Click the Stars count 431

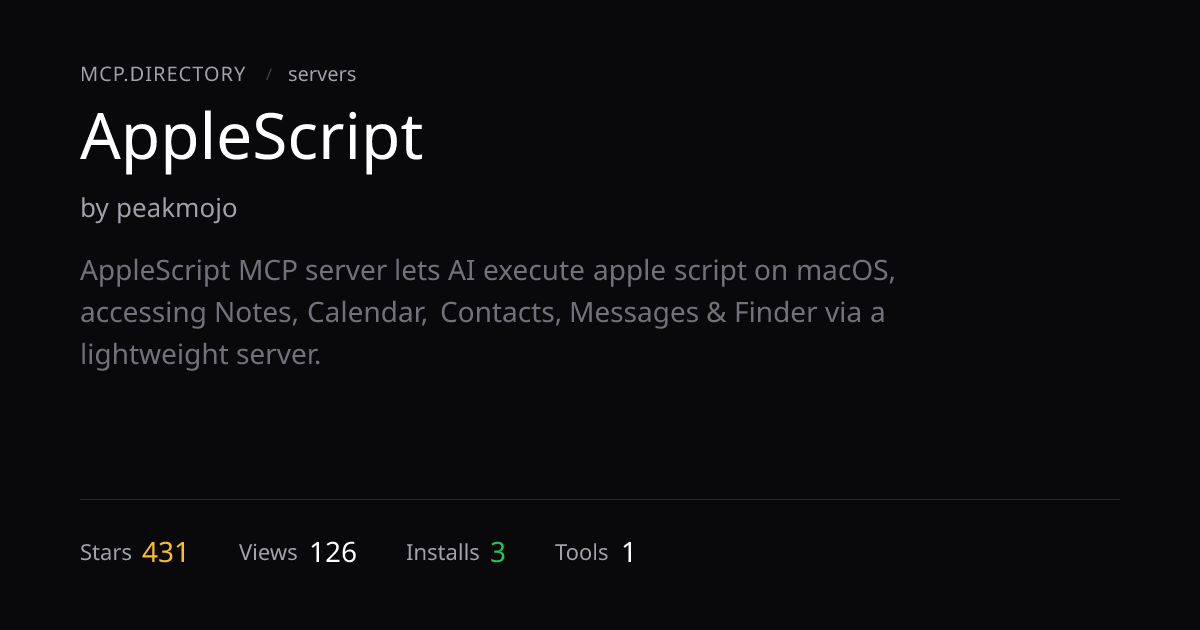click(x=165, y=553)
